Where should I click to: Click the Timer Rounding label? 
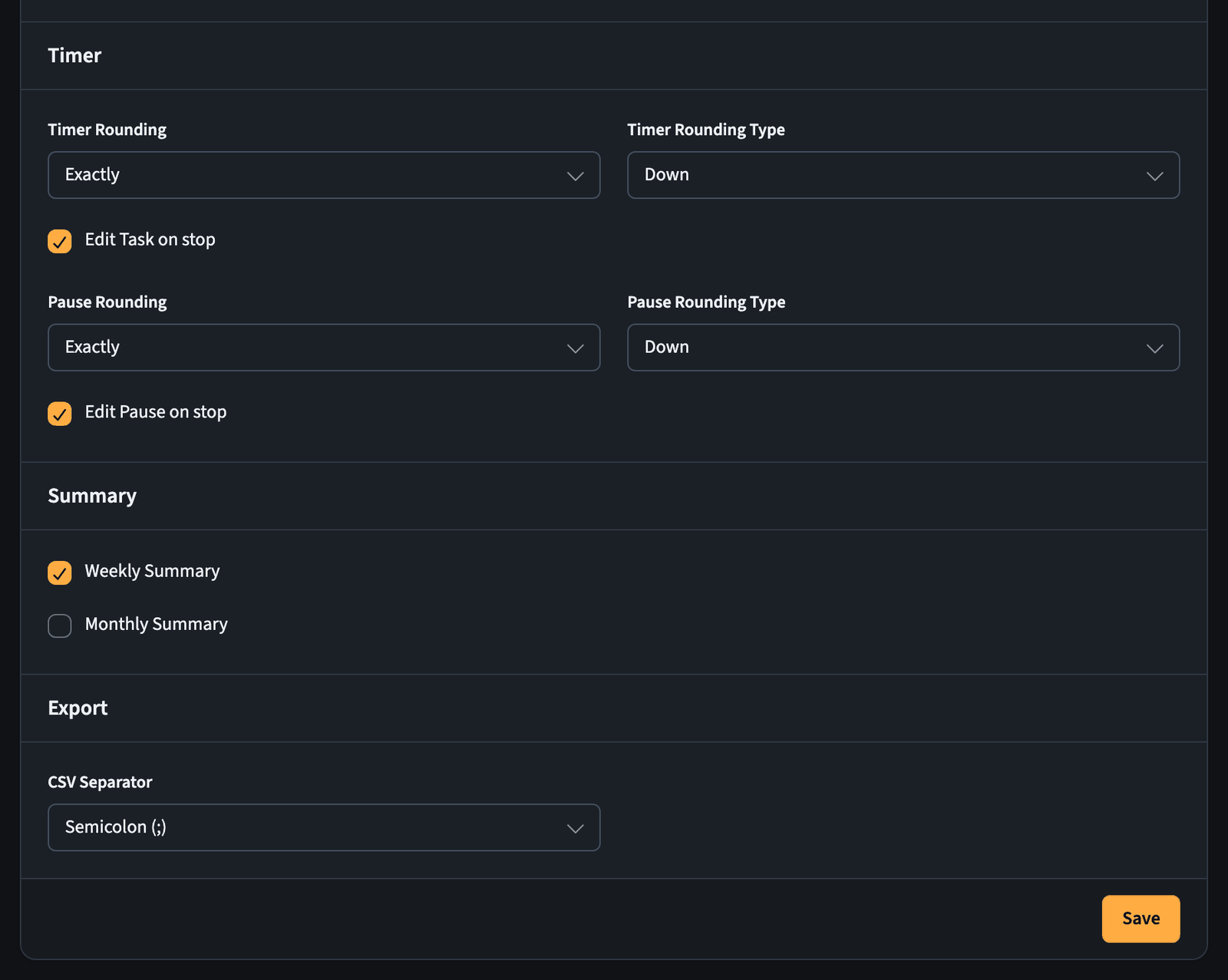tap(107, 130)
